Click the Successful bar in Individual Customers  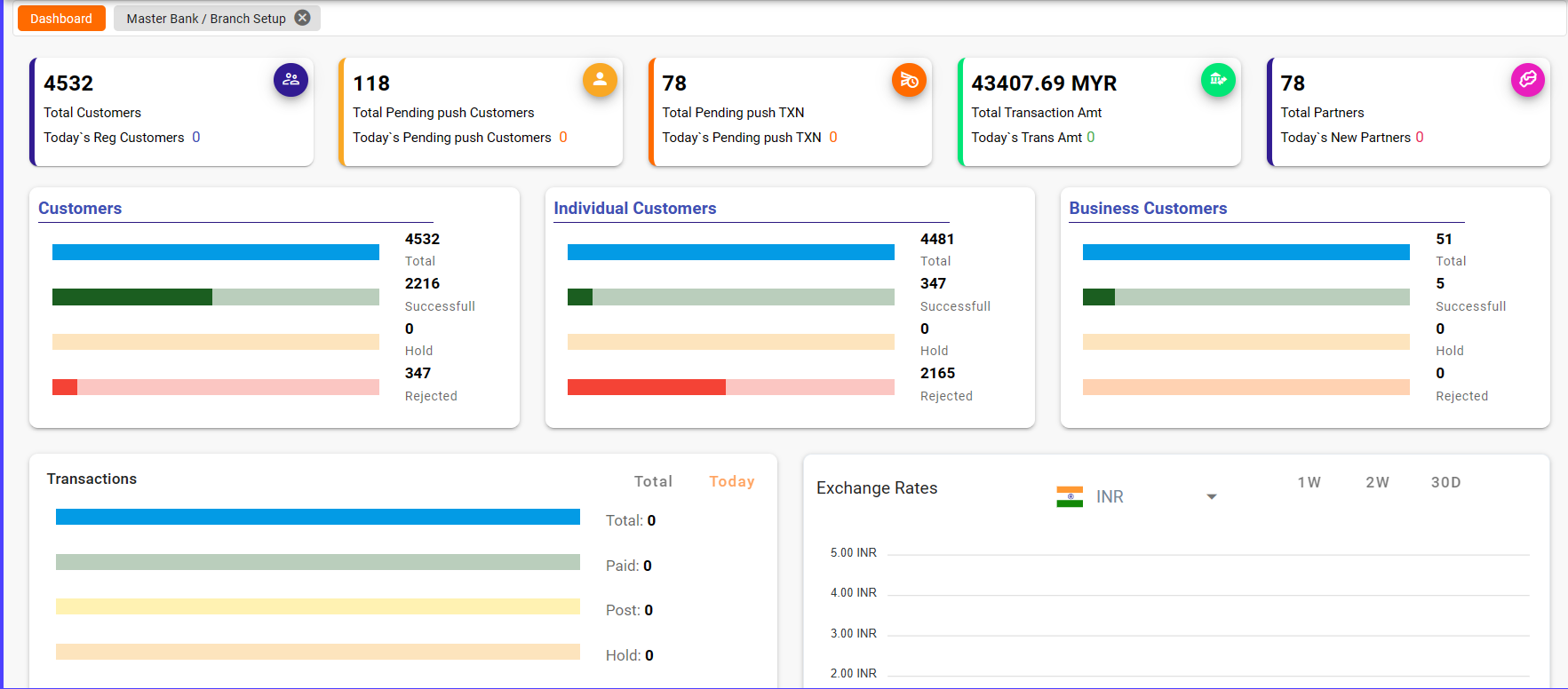click(731, 297)
